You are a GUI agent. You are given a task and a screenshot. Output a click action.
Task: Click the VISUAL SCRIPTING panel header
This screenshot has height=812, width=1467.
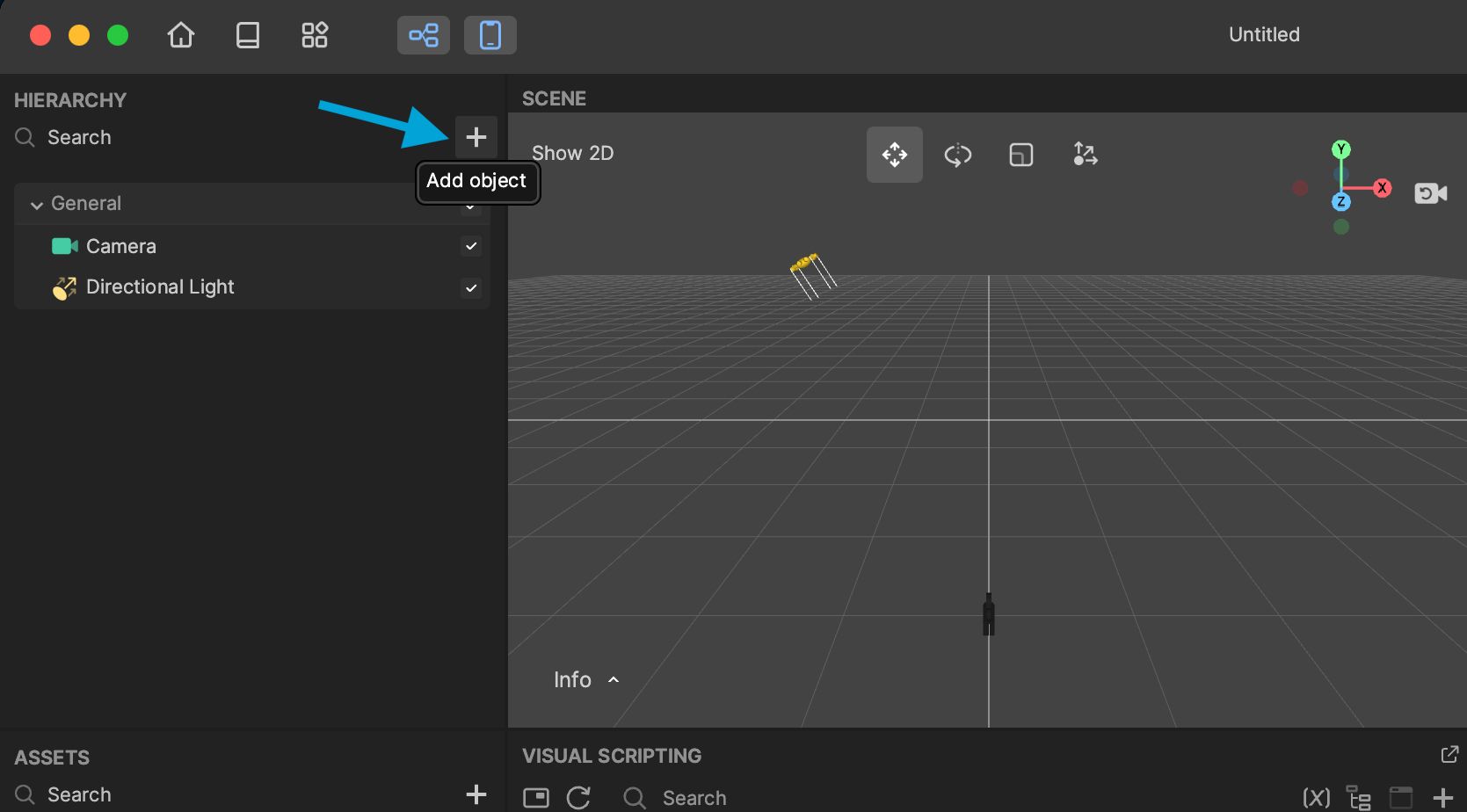click(x=612, y=756)
